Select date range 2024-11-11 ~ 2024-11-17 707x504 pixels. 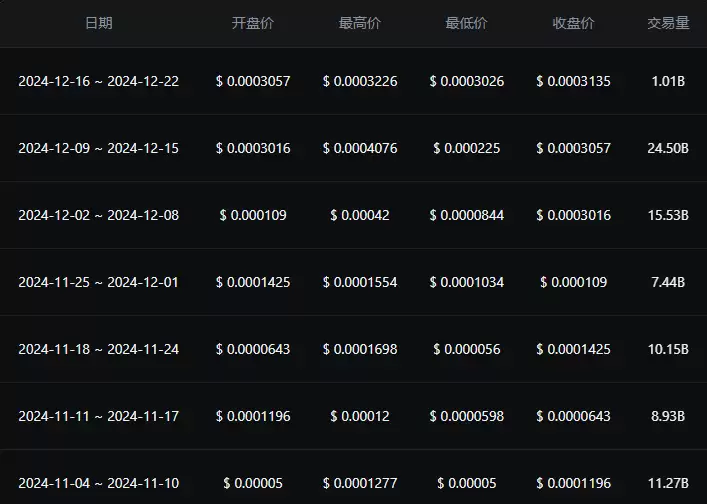[x=99, y=416]
